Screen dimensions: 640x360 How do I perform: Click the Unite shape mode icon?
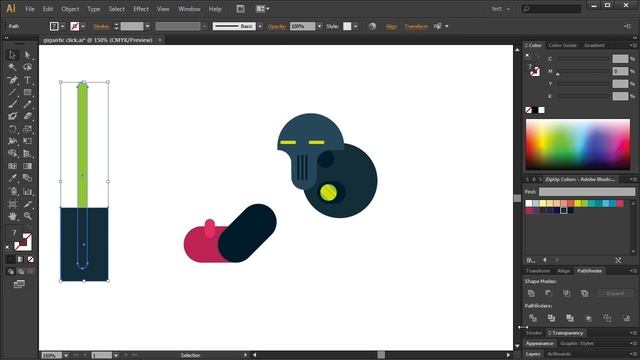531,293
